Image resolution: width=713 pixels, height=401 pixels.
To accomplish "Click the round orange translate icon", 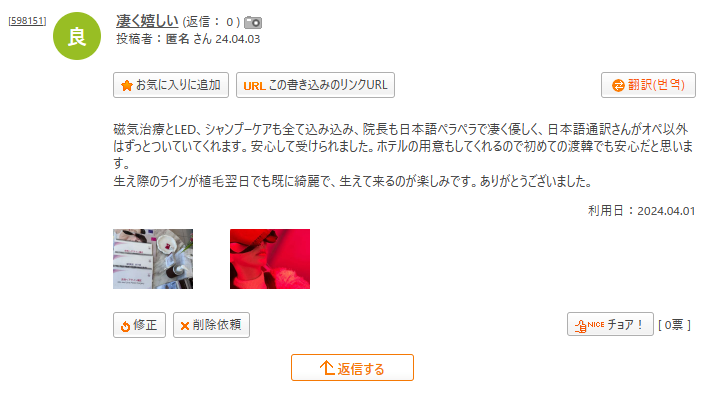I will (x=618, y=85).
